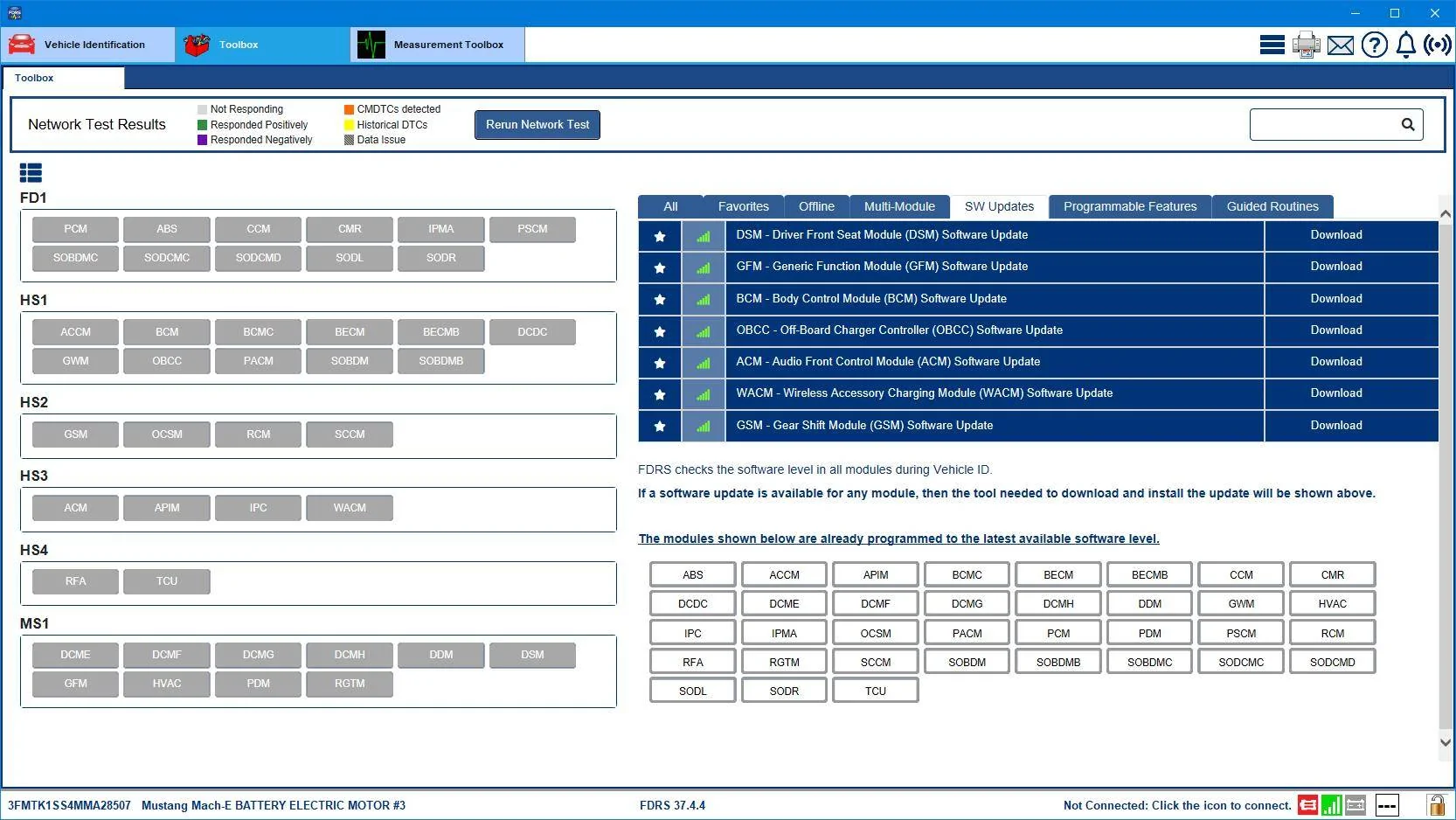Click the 'FDRS 37.4.4' version text

pyautogui.click(x=672, y=805)
